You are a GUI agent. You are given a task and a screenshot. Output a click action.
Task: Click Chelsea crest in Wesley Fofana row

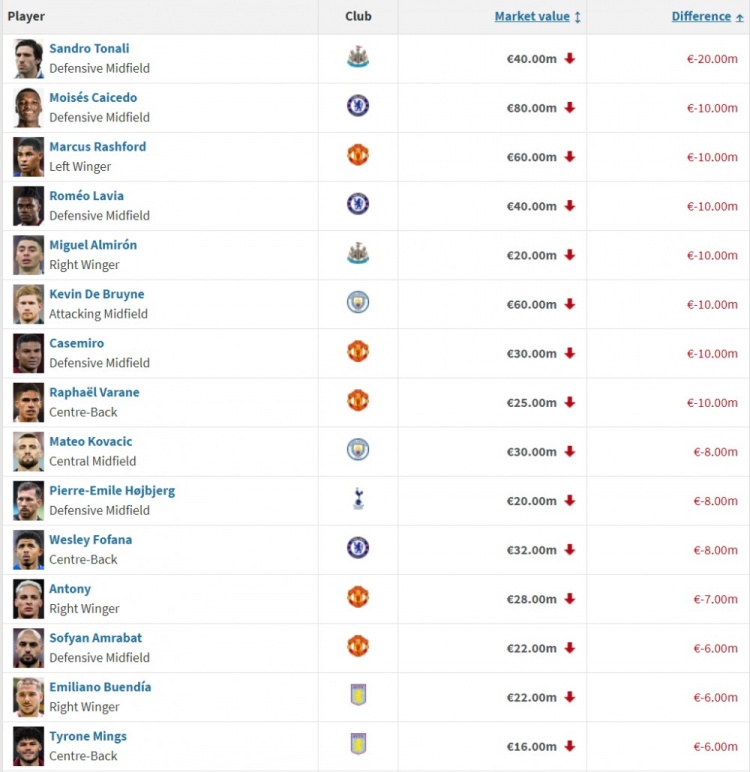click(x=358, y=547)
